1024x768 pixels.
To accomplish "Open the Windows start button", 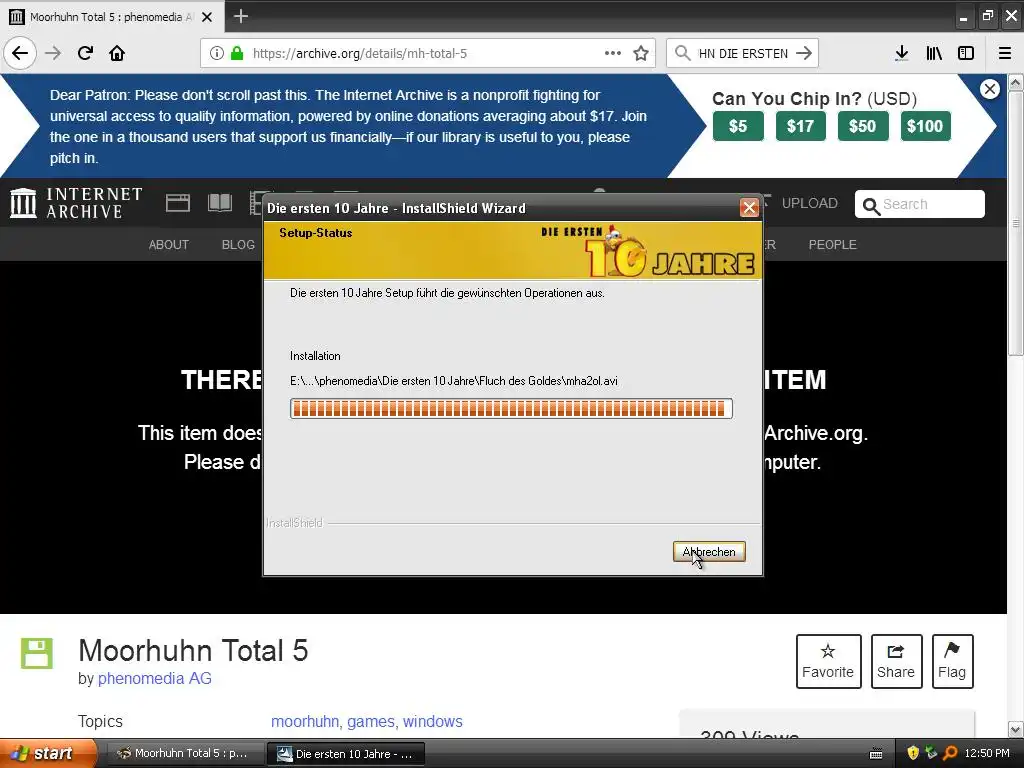I will [x=49, y=753].
